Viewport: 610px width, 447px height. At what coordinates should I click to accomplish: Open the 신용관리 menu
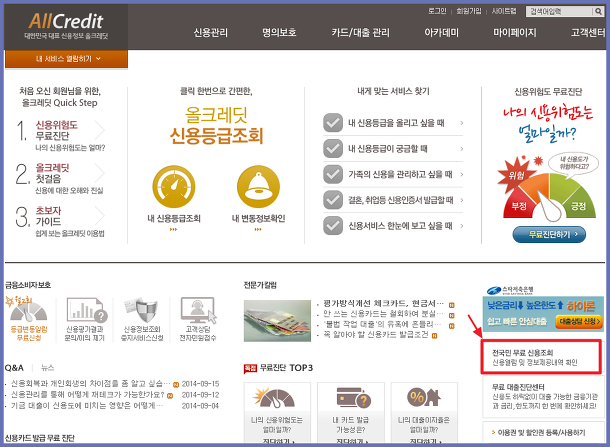(x=210, y=32)
